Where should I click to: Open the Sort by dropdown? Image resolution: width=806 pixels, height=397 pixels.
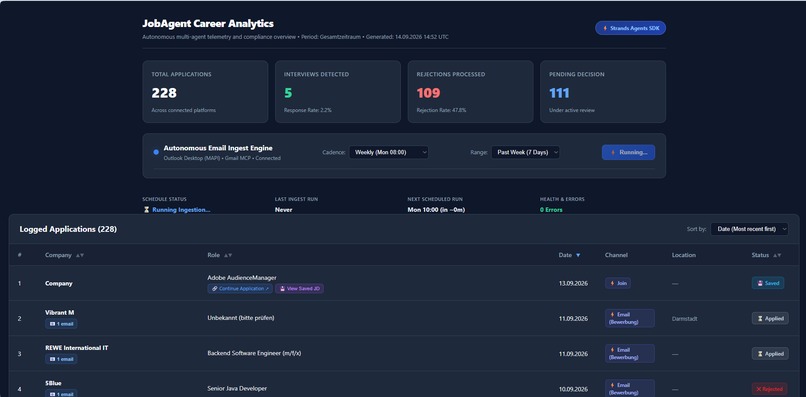coord(749,229)
